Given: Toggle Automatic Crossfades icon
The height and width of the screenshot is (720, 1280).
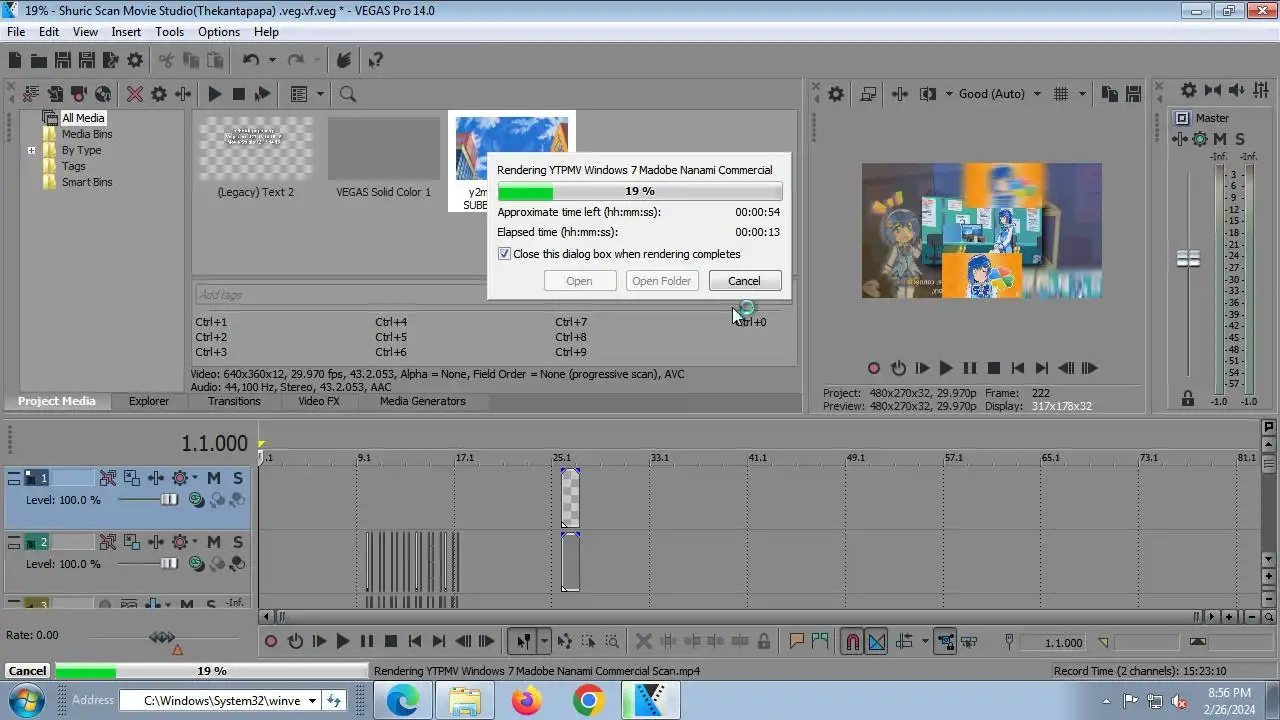Looking at the screenshot, I should (x=876, y=642).
